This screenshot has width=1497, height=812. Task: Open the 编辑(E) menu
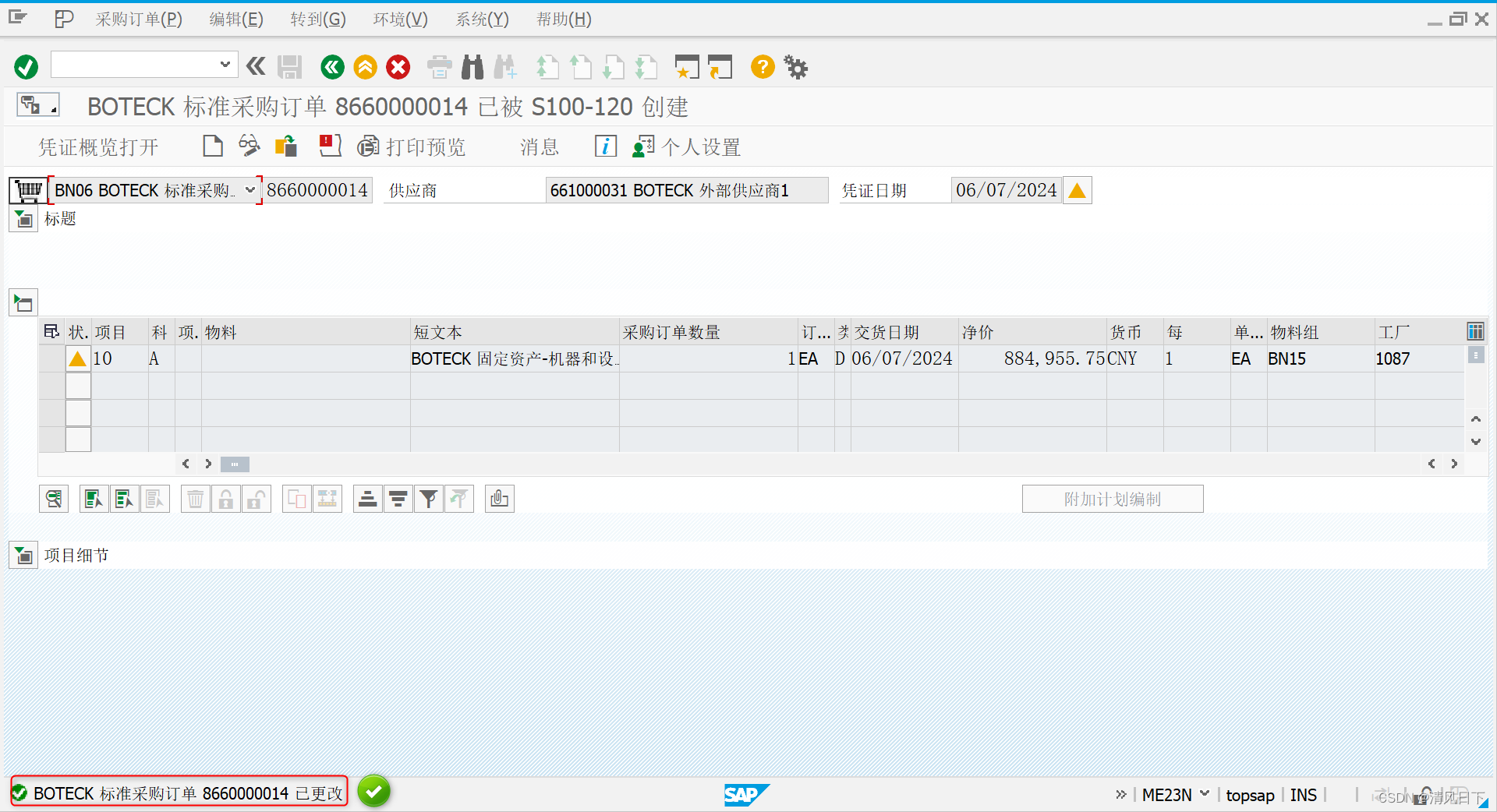pos(236,19)
